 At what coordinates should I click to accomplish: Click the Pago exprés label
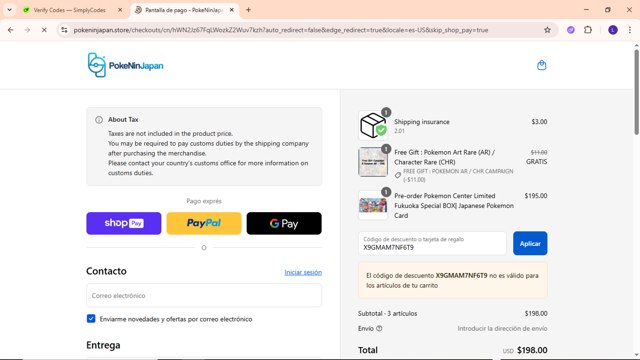click(204, 201)
